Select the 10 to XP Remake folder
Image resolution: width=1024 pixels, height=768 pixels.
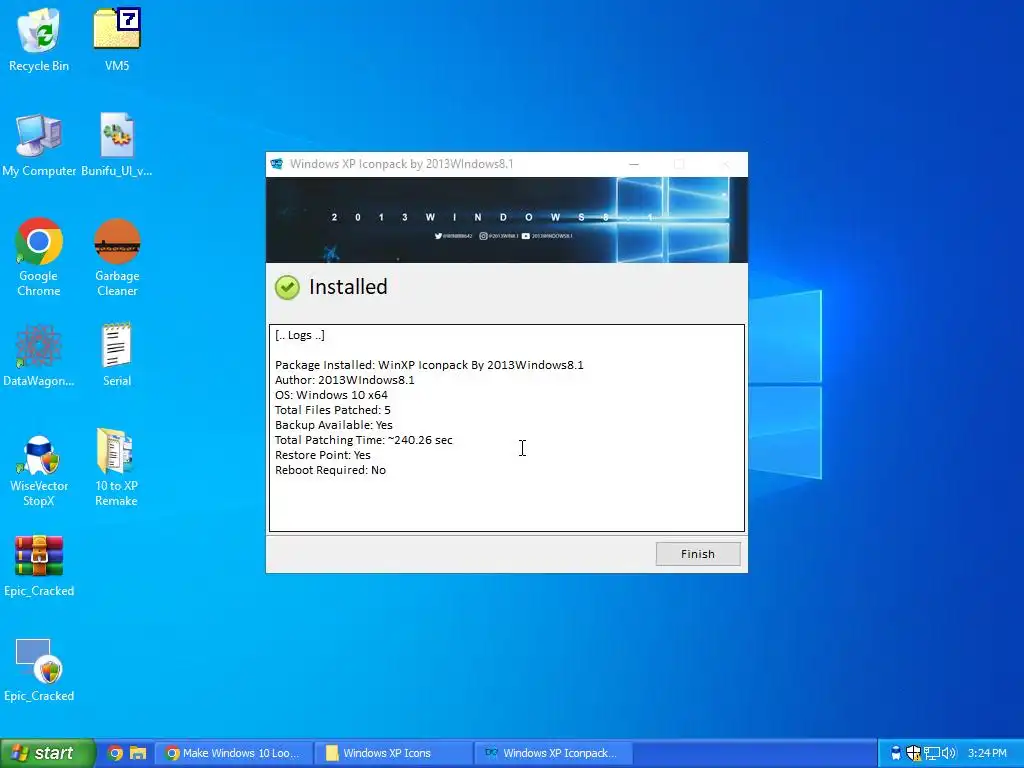(x=116, y=468)
